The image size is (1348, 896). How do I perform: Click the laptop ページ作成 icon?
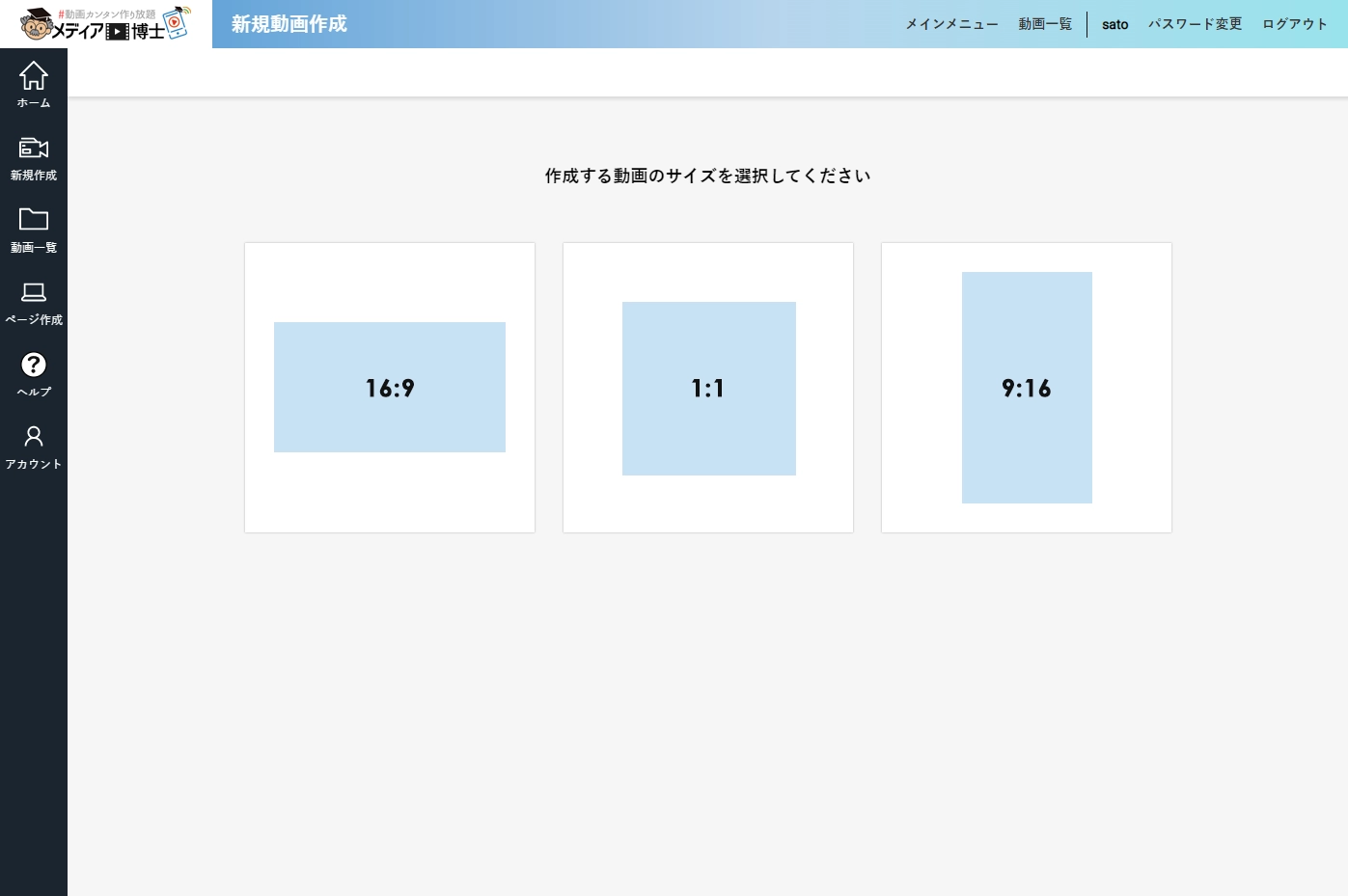point(34,292)
